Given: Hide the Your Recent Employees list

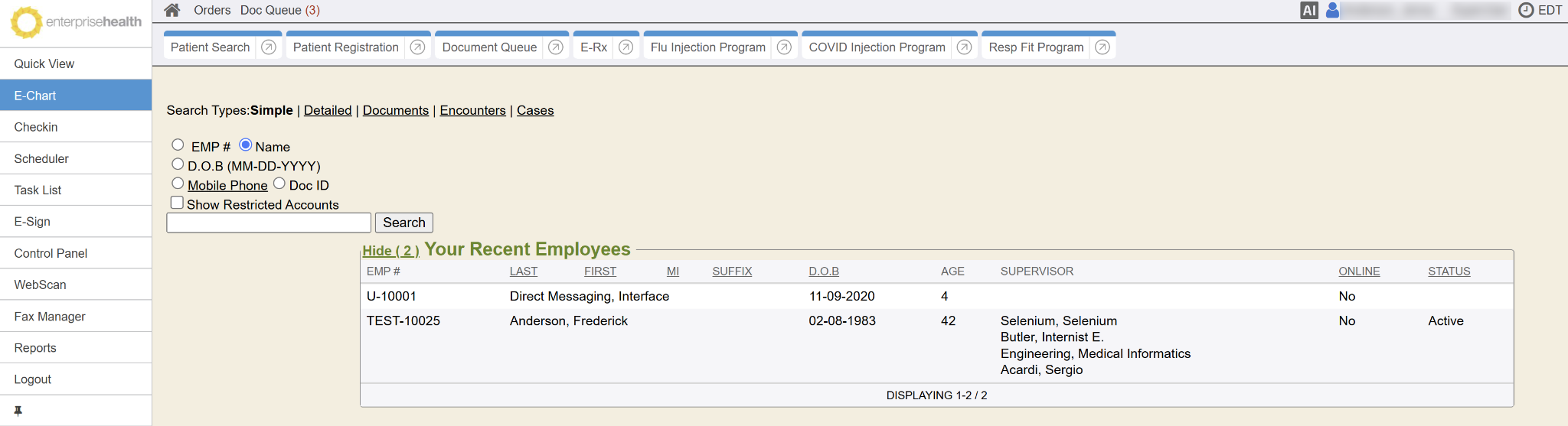Looking at the screenshot, I should pyautogui.click(x=390, y=251).
